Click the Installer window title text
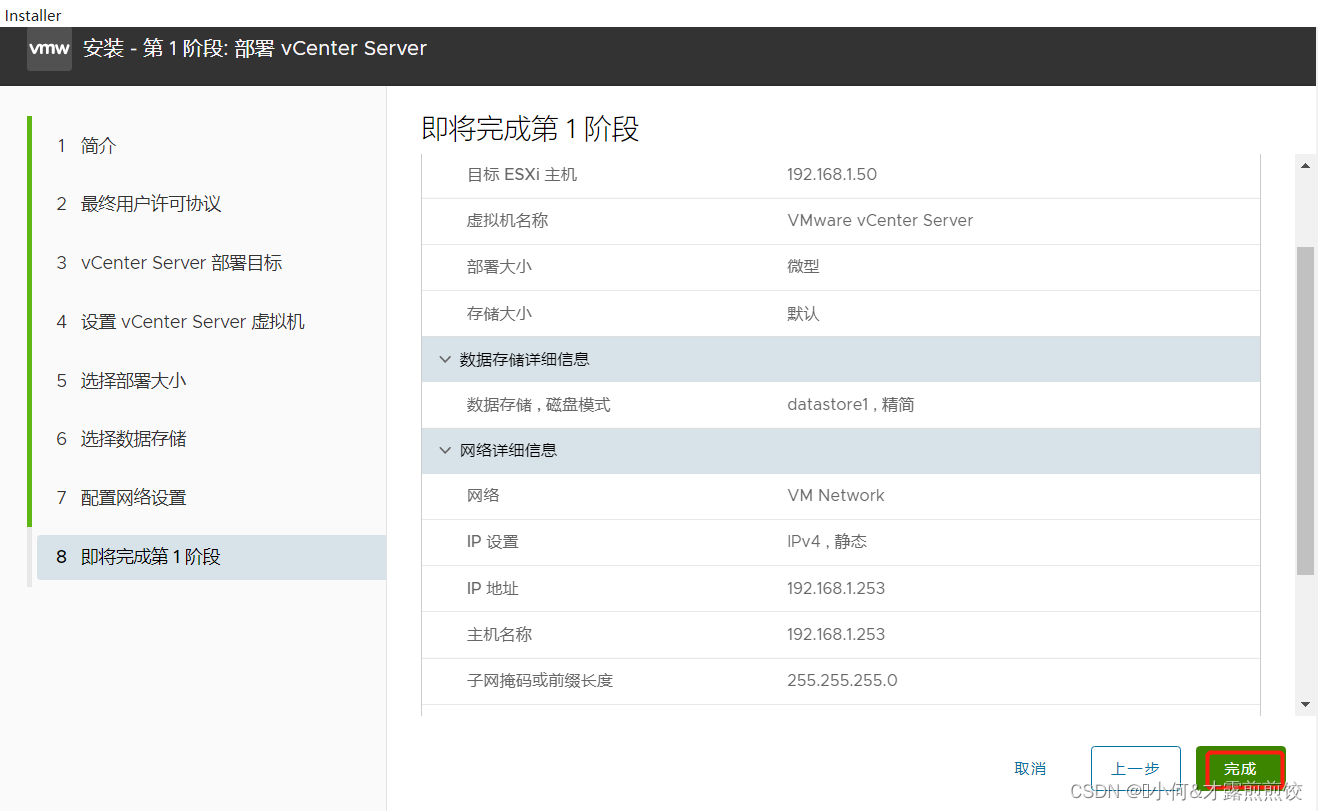Screen dimensions: 1318x811 click(33, 15)
